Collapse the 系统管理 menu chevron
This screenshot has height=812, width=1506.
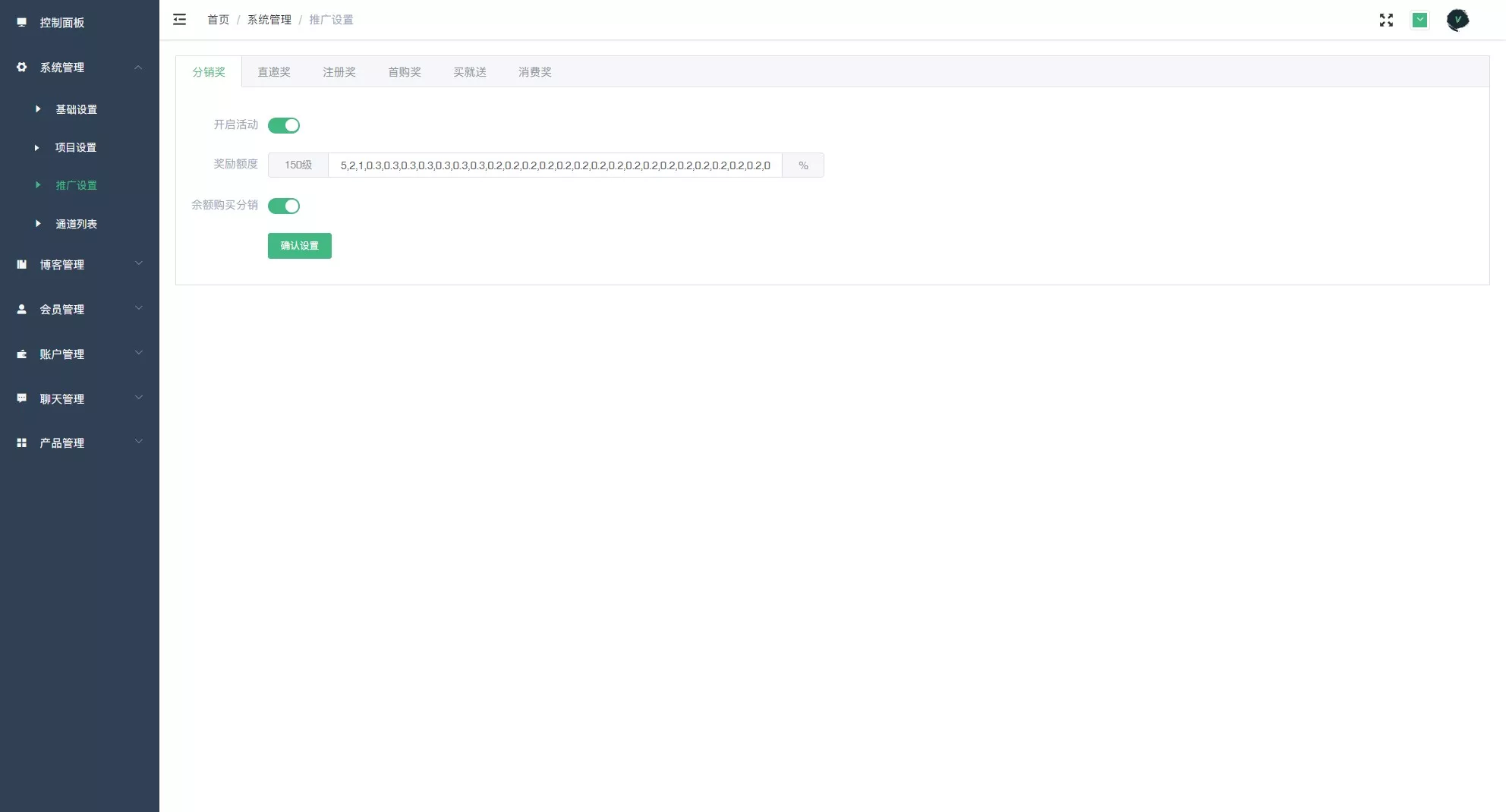138,68
